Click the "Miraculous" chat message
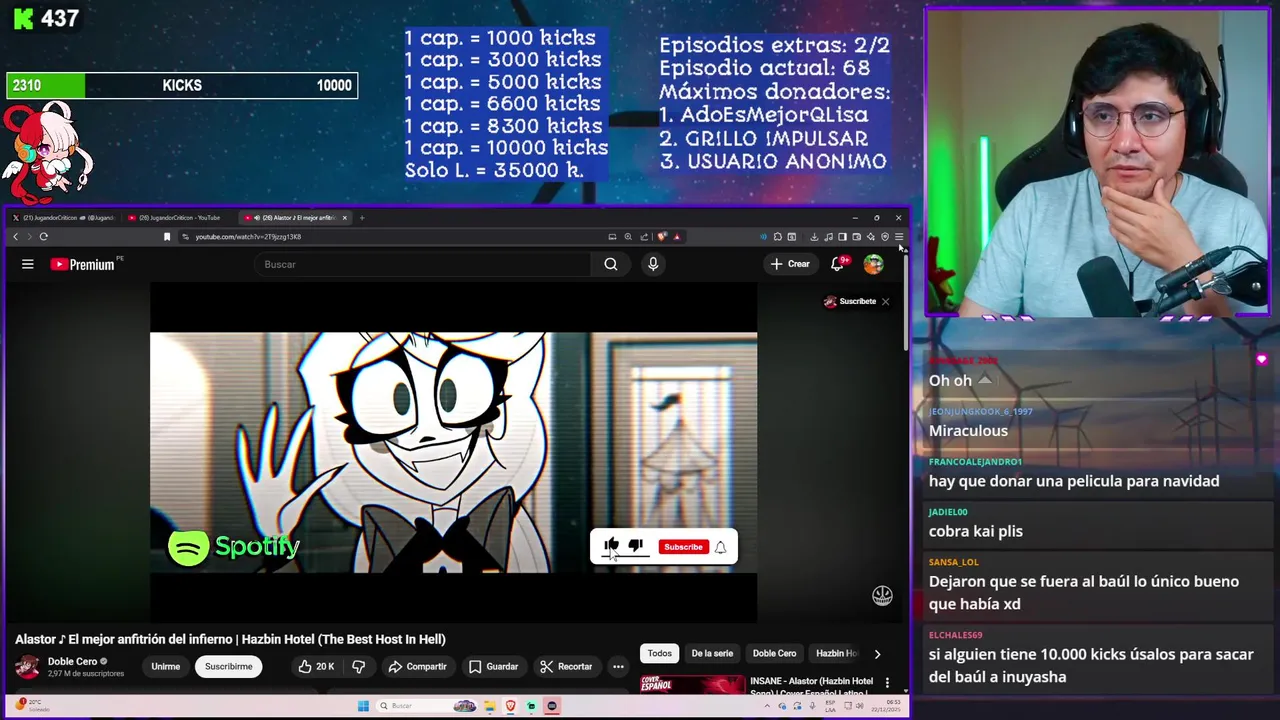Image resolution: width=1280 pixels, height=720 pixels. click(968, 431)
